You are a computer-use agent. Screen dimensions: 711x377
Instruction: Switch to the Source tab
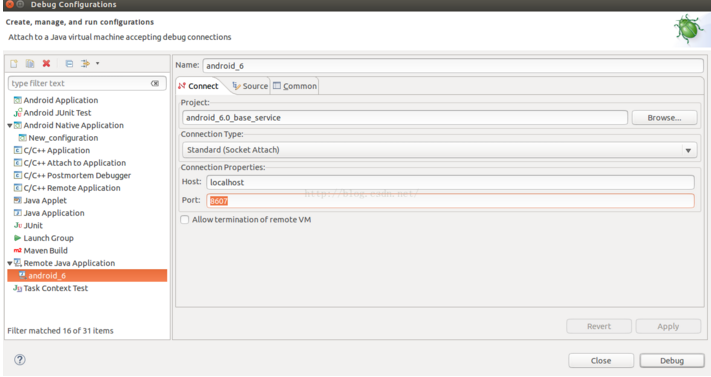pos(250,86)
